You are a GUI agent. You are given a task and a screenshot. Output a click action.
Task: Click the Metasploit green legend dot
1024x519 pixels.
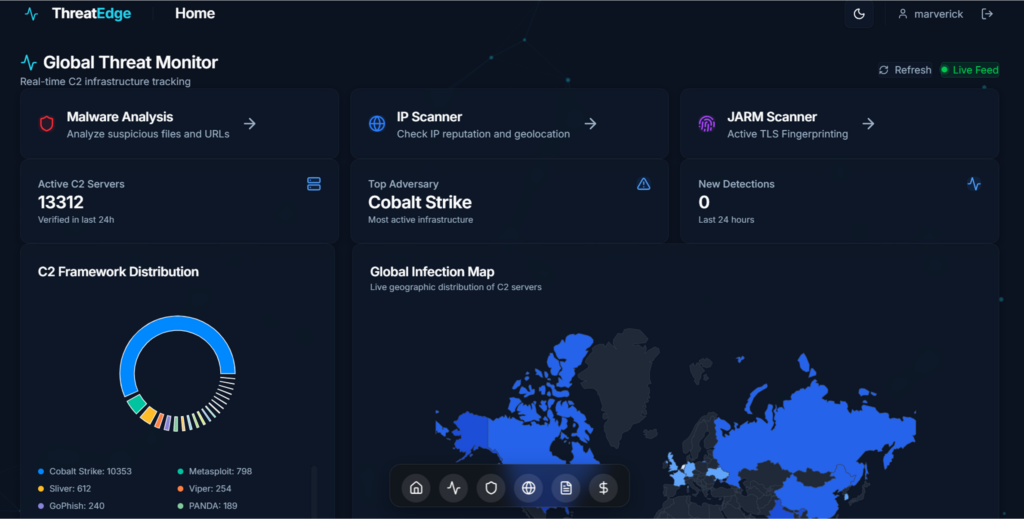tap(181, 471)
